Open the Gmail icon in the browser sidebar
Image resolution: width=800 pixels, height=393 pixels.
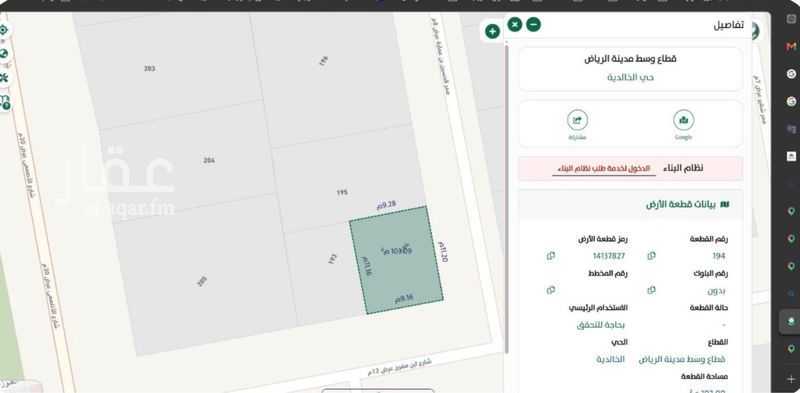791,46
